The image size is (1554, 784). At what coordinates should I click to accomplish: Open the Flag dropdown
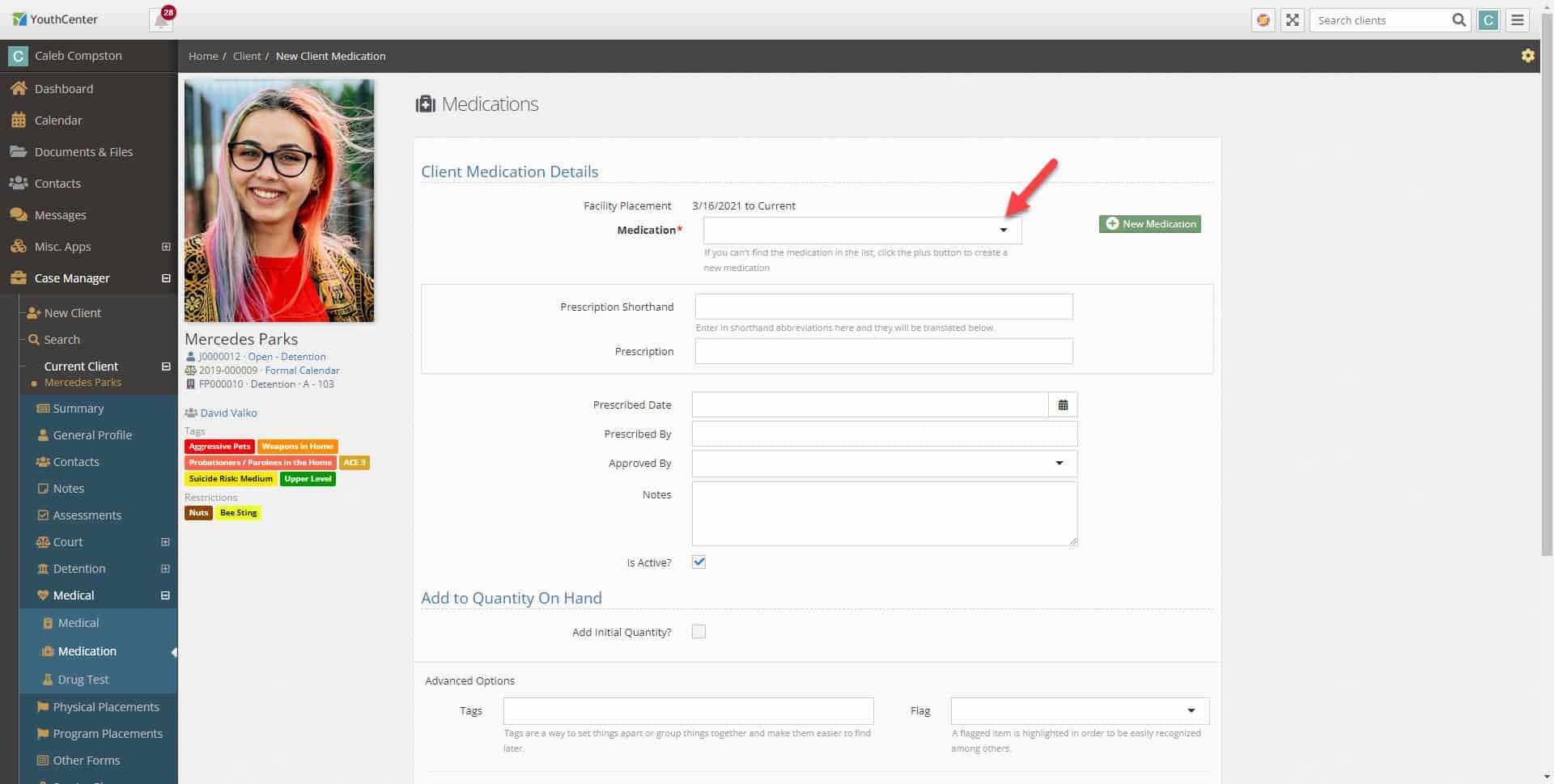[1079, 711]
